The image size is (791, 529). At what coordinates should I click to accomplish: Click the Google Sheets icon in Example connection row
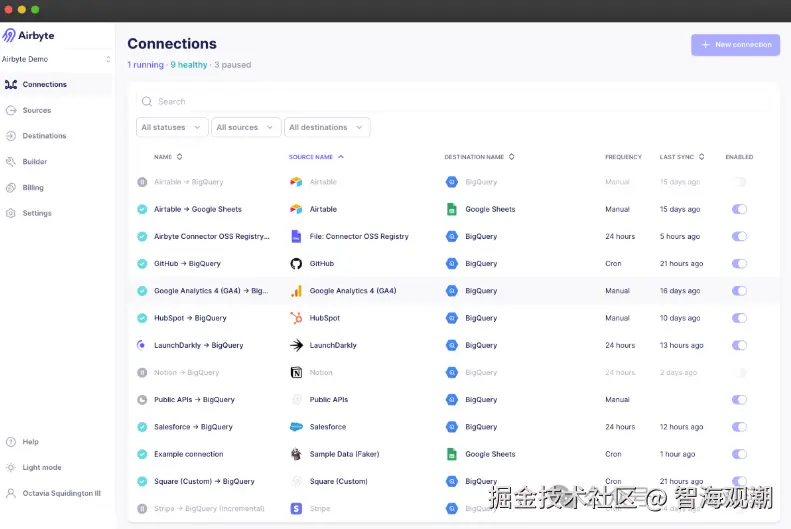(x=451, y=454)
